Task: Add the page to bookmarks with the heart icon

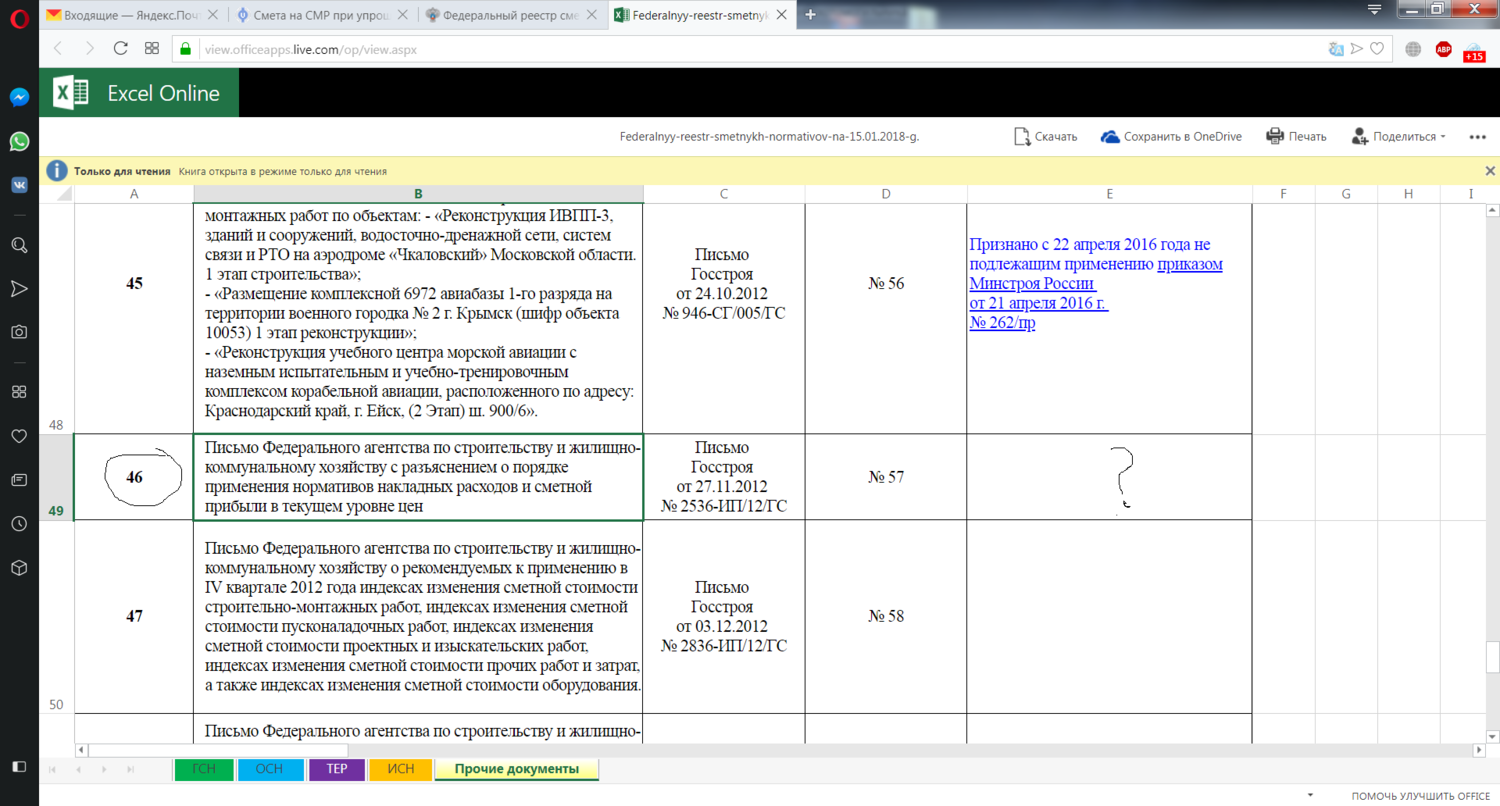Action: (x=1376, y=48)
